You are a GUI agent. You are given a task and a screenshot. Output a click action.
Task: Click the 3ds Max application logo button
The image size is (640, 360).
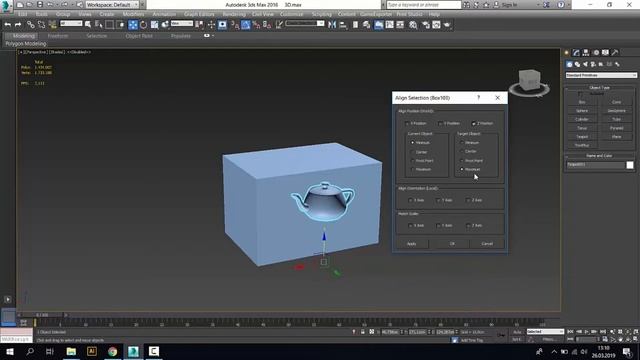(x=6, y=6)
